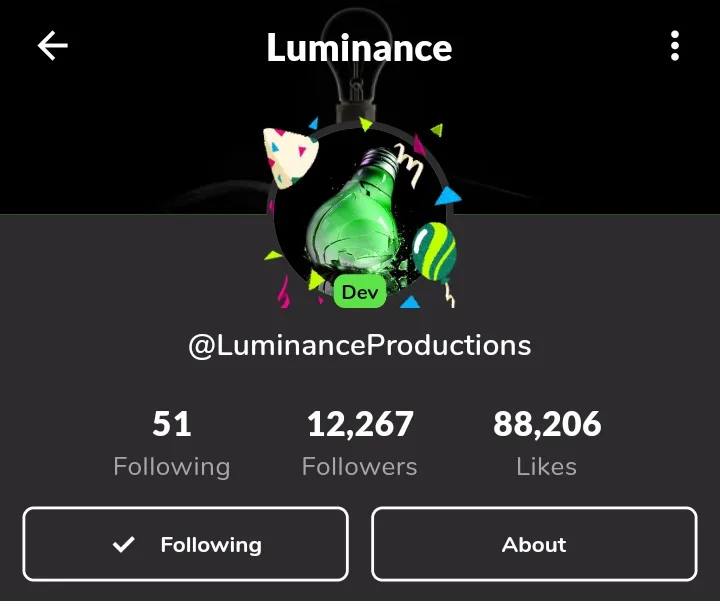
Task: Click the green striped balloon decoration
Action: (x=434, y=252)
